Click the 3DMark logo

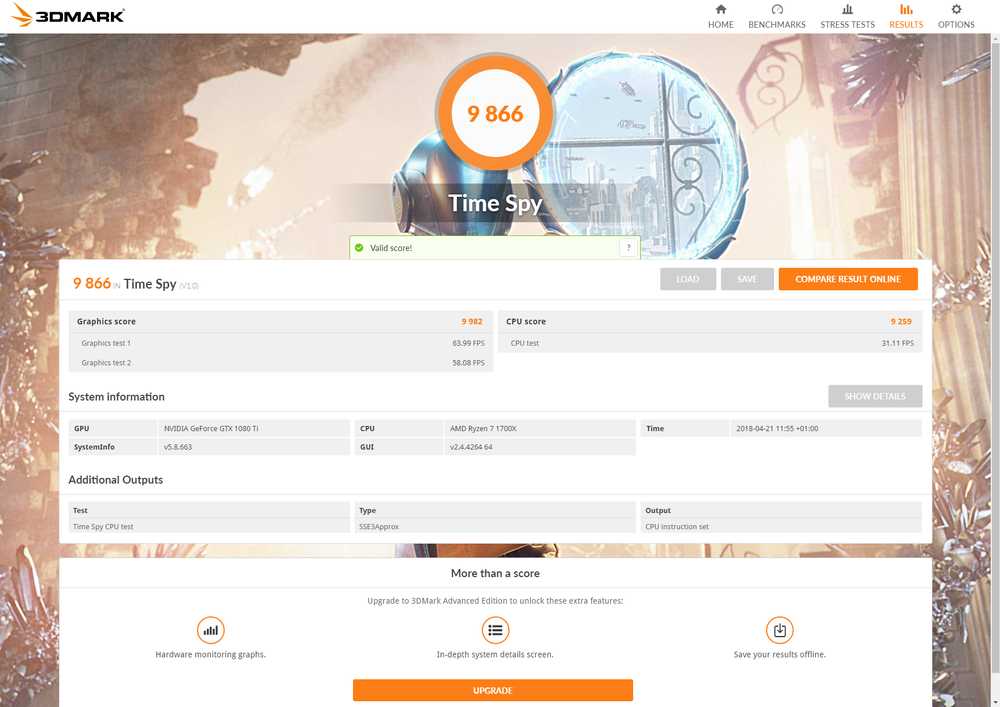pos(68,15)
